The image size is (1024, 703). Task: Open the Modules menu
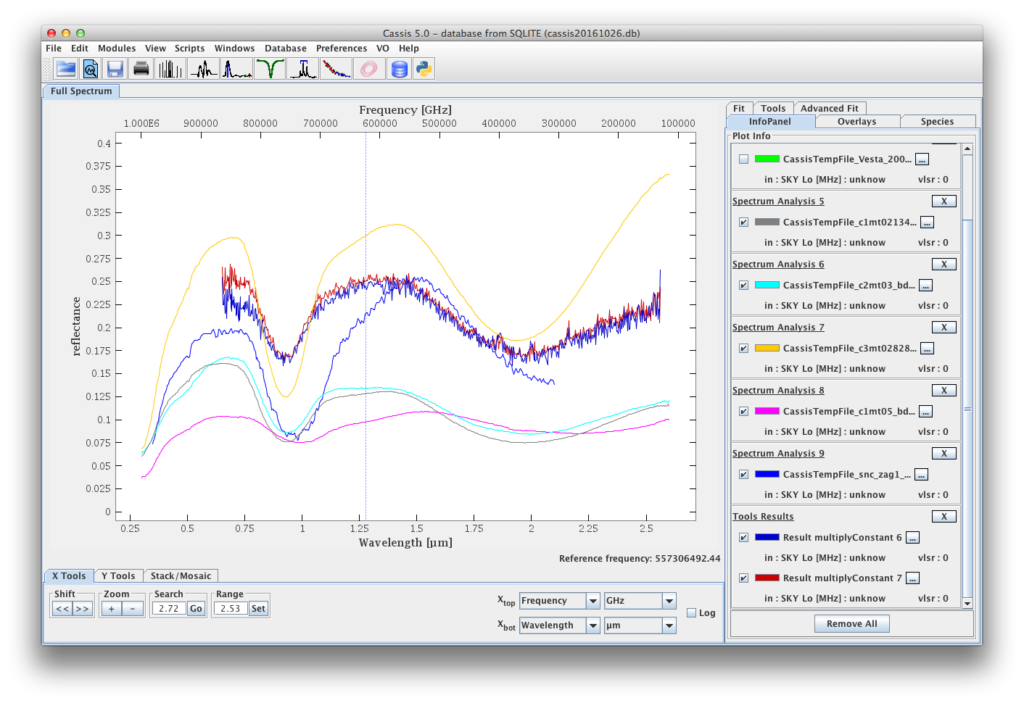[116, 47]
